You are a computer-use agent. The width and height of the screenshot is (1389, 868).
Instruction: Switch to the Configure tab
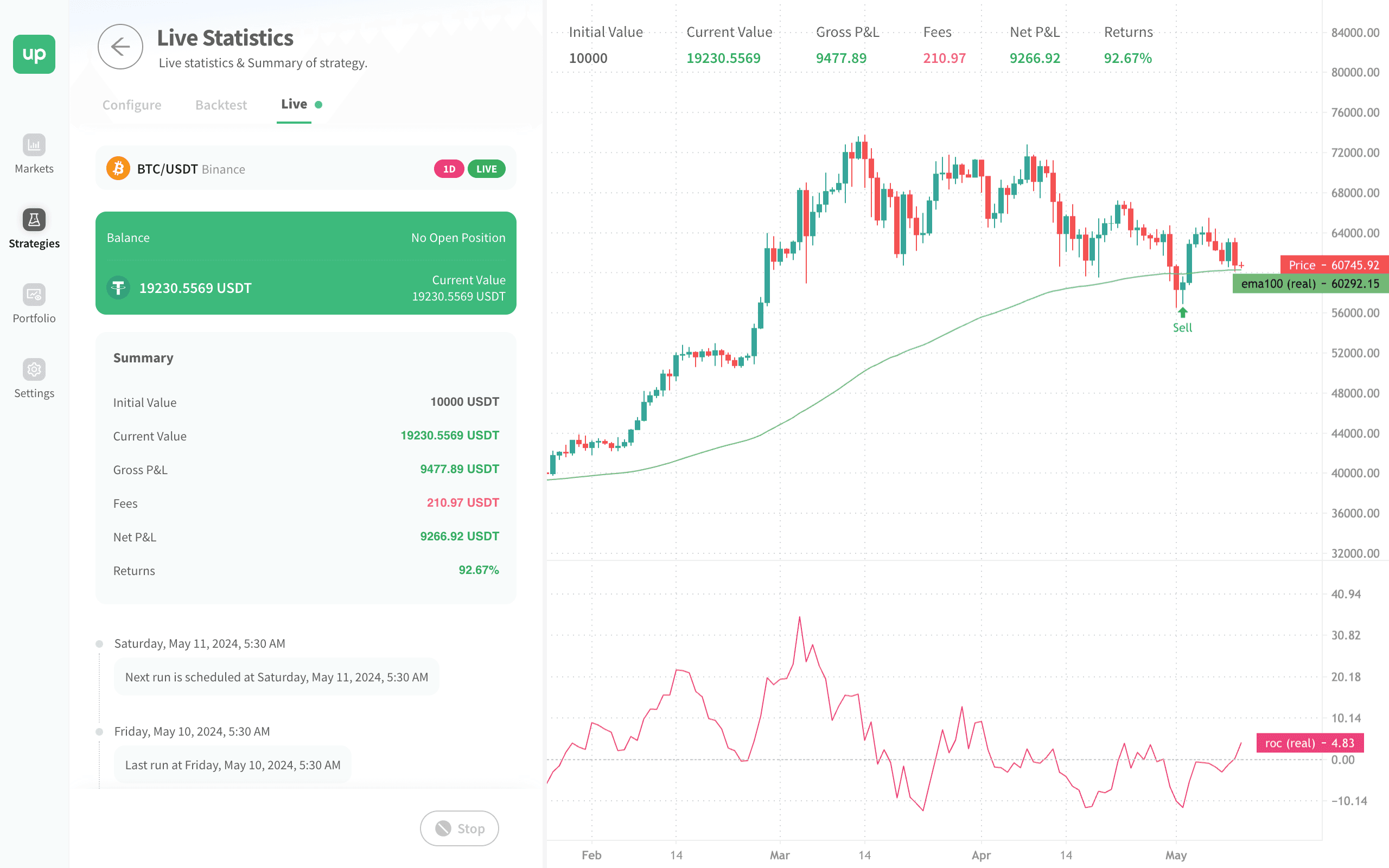click(x=131, y=105)
